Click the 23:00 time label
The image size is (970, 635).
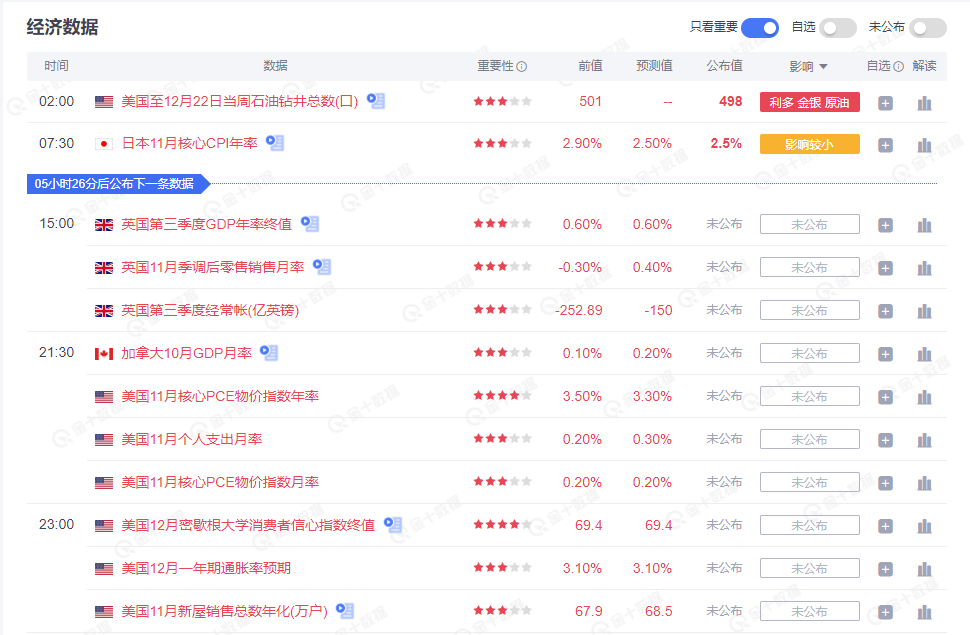coord(56,525)
